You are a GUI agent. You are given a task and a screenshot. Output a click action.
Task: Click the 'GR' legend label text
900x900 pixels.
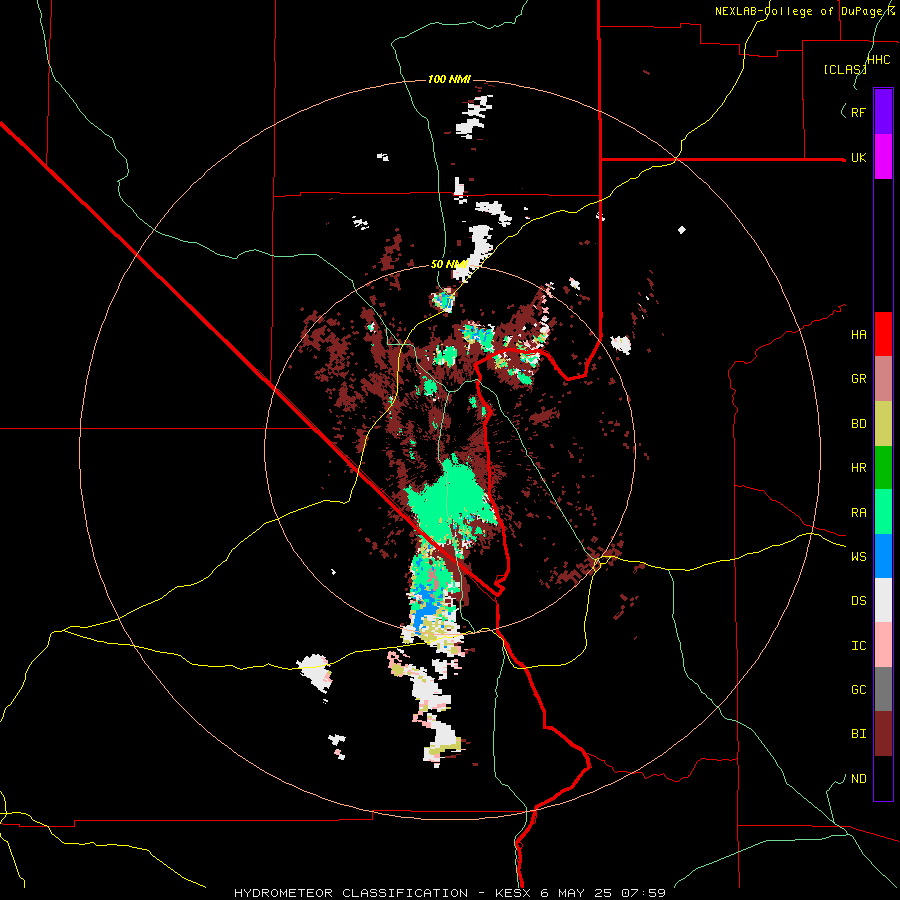[858, 379]
